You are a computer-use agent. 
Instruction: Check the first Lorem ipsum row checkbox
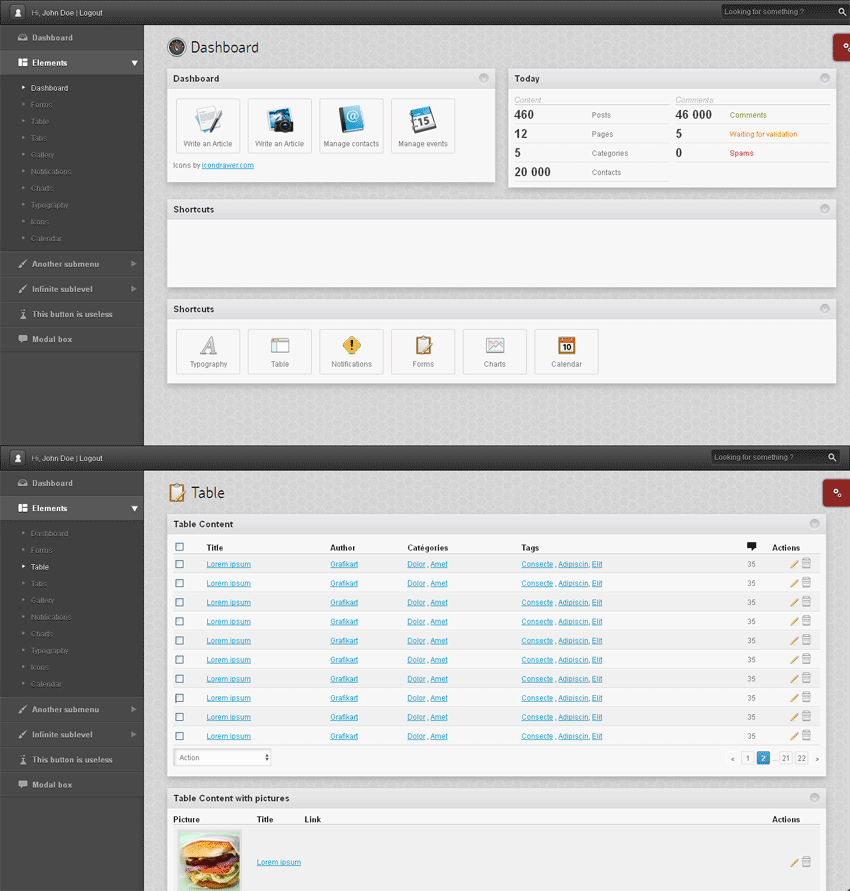pos(180,564)
